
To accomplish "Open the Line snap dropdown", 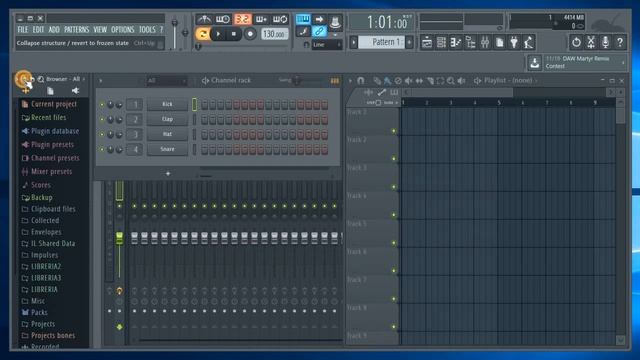I will pos(327,44).
